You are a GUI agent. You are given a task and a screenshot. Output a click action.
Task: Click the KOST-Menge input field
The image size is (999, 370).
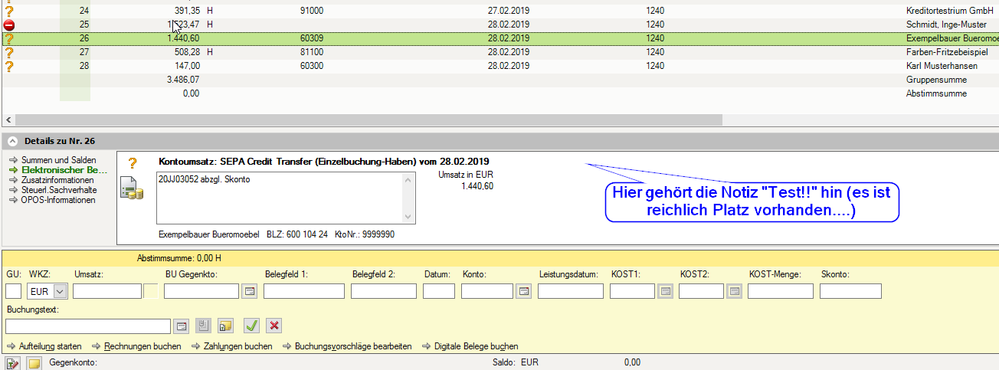point(780,291)
